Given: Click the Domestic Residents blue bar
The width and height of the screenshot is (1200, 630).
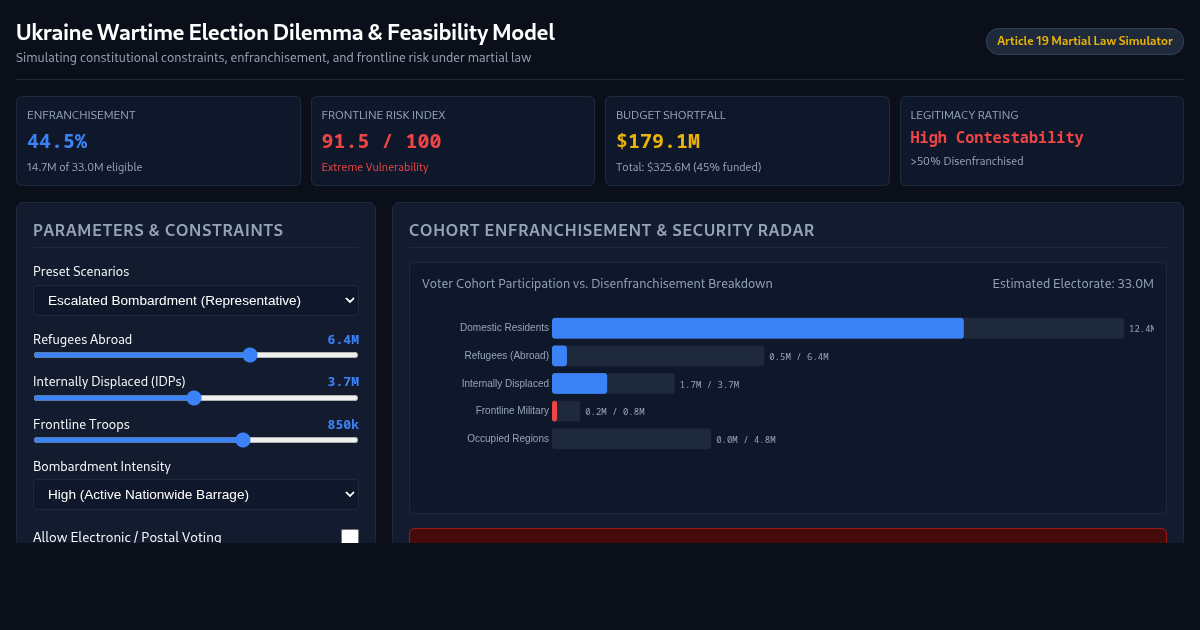Looking at the screenshot, I should pyautogui.click(x=758, y=328).
